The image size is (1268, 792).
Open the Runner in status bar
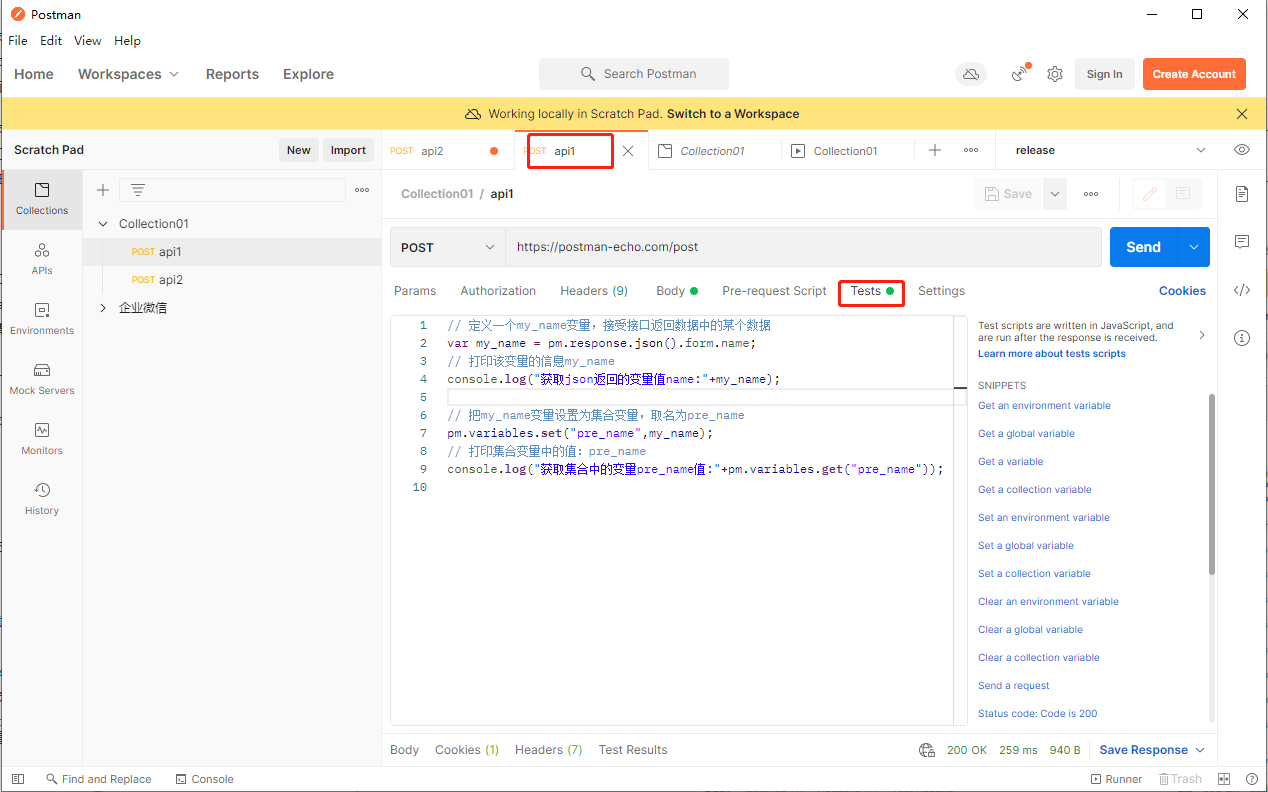point(1116,779)
